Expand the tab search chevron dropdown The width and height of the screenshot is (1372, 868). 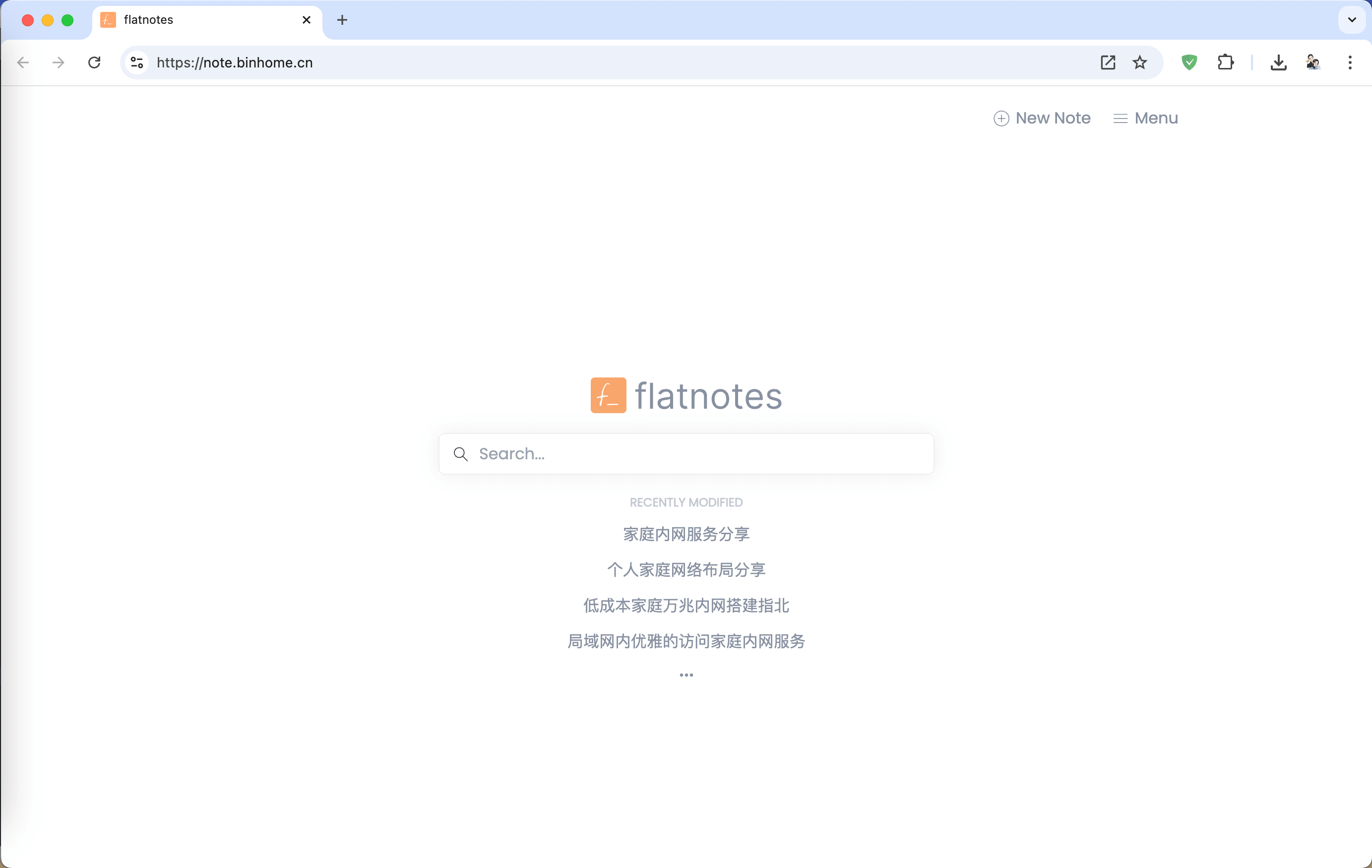click(x=1352, y=20)
